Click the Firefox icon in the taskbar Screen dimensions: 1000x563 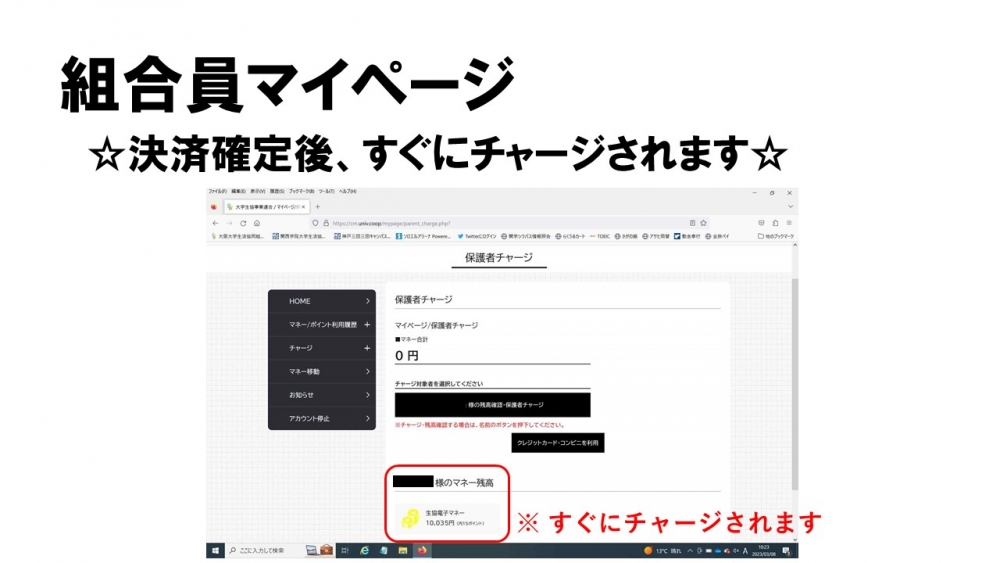[423, 550]
